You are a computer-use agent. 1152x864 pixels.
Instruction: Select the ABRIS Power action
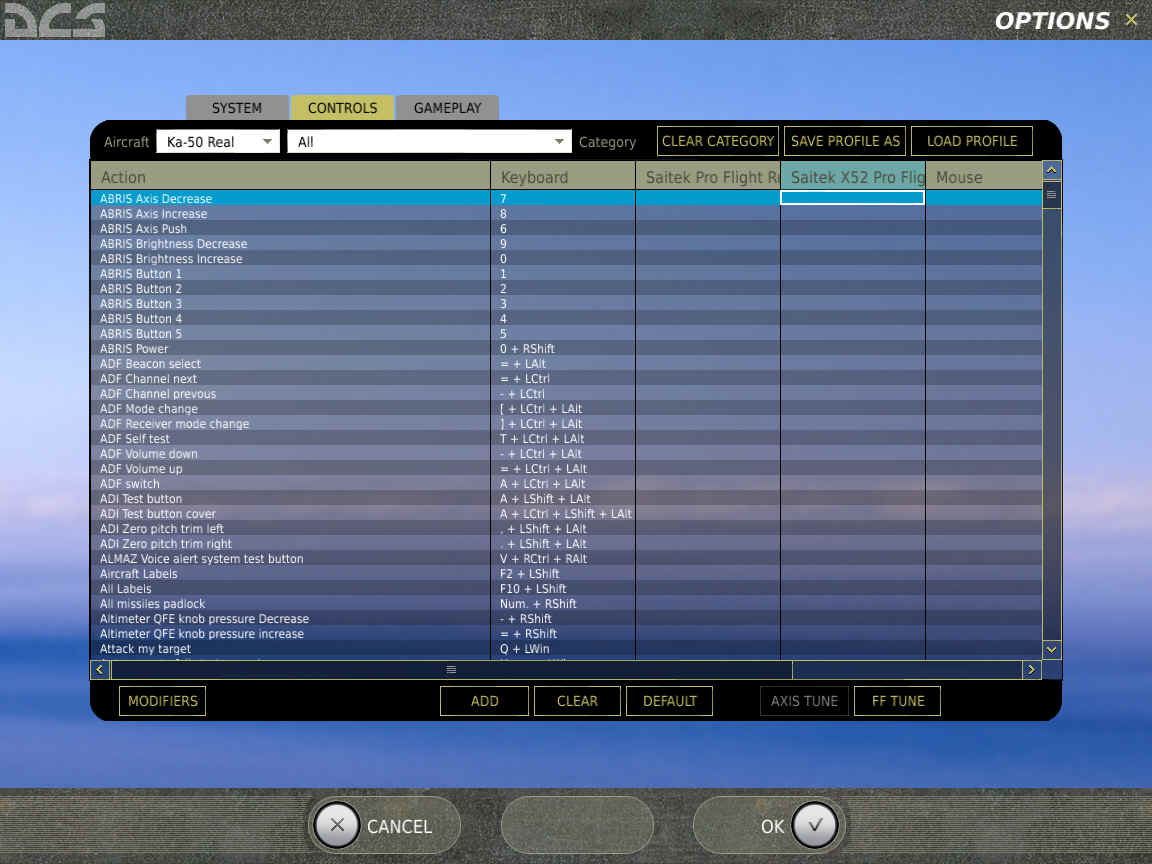(134, 349)
